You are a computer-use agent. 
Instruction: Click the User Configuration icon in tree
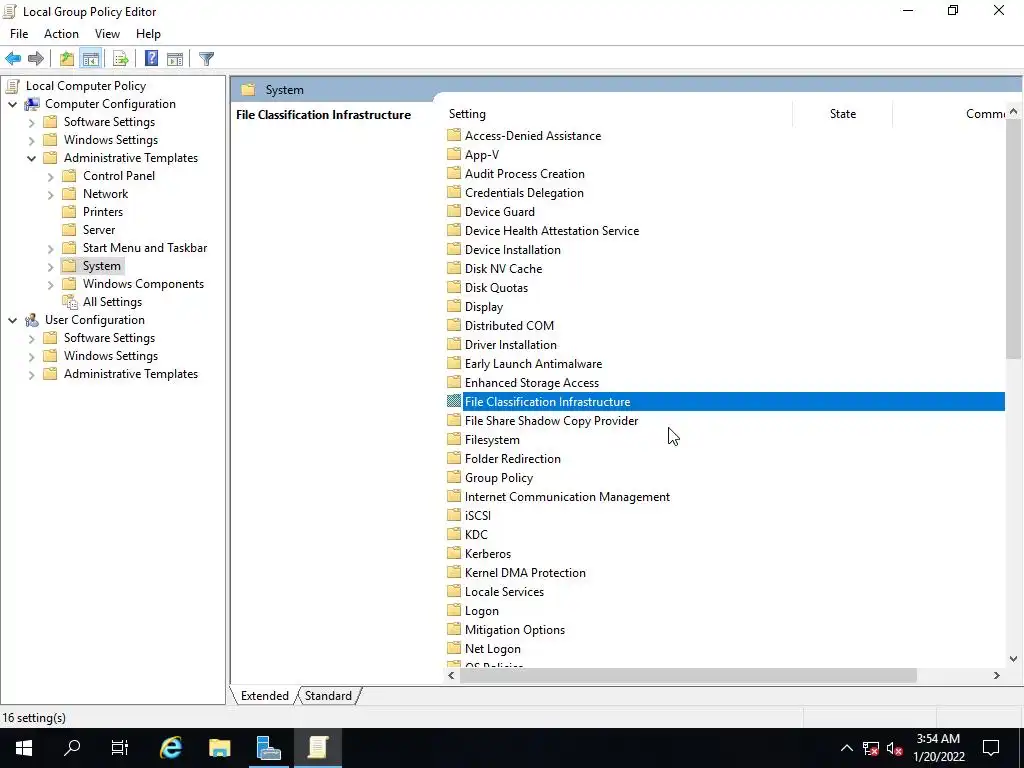[x=32, y=320]
